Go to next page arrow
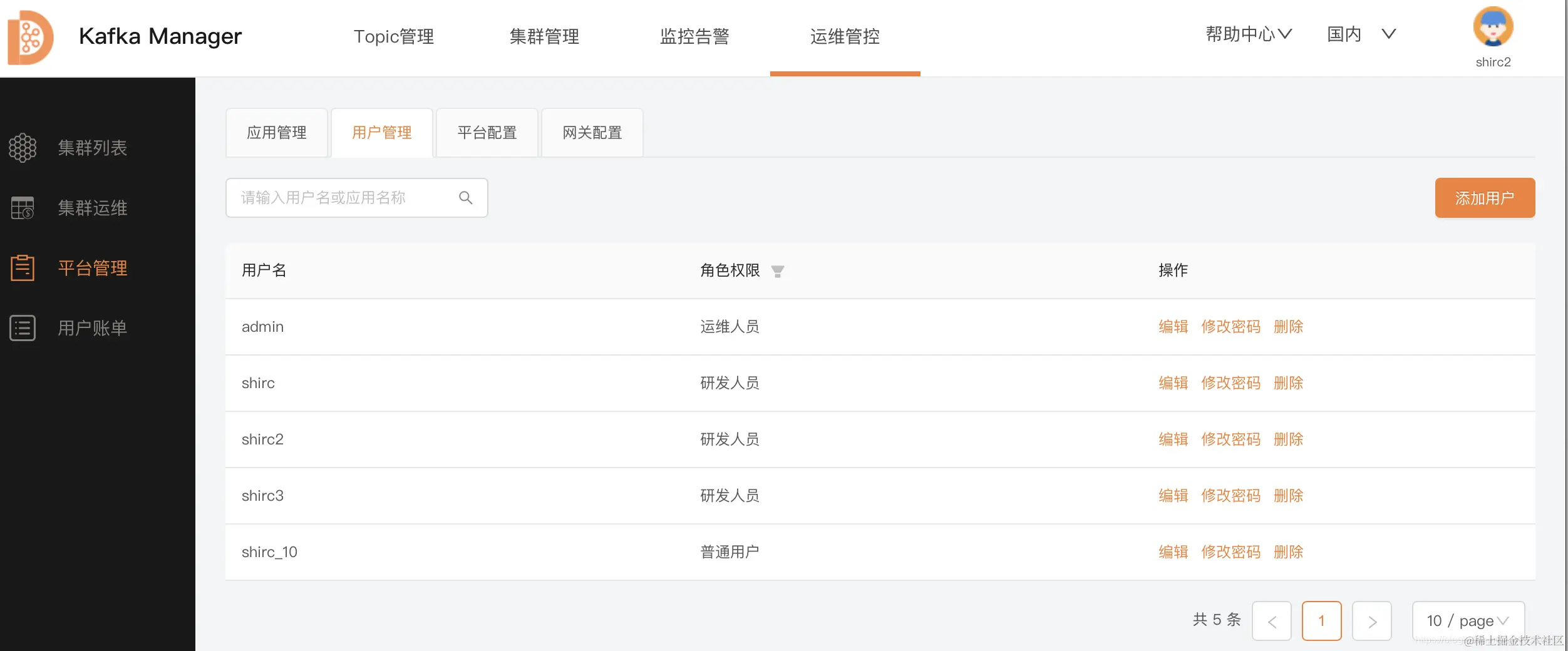1568x651 pixels. pyautogui.click(x=1372, y=621)
